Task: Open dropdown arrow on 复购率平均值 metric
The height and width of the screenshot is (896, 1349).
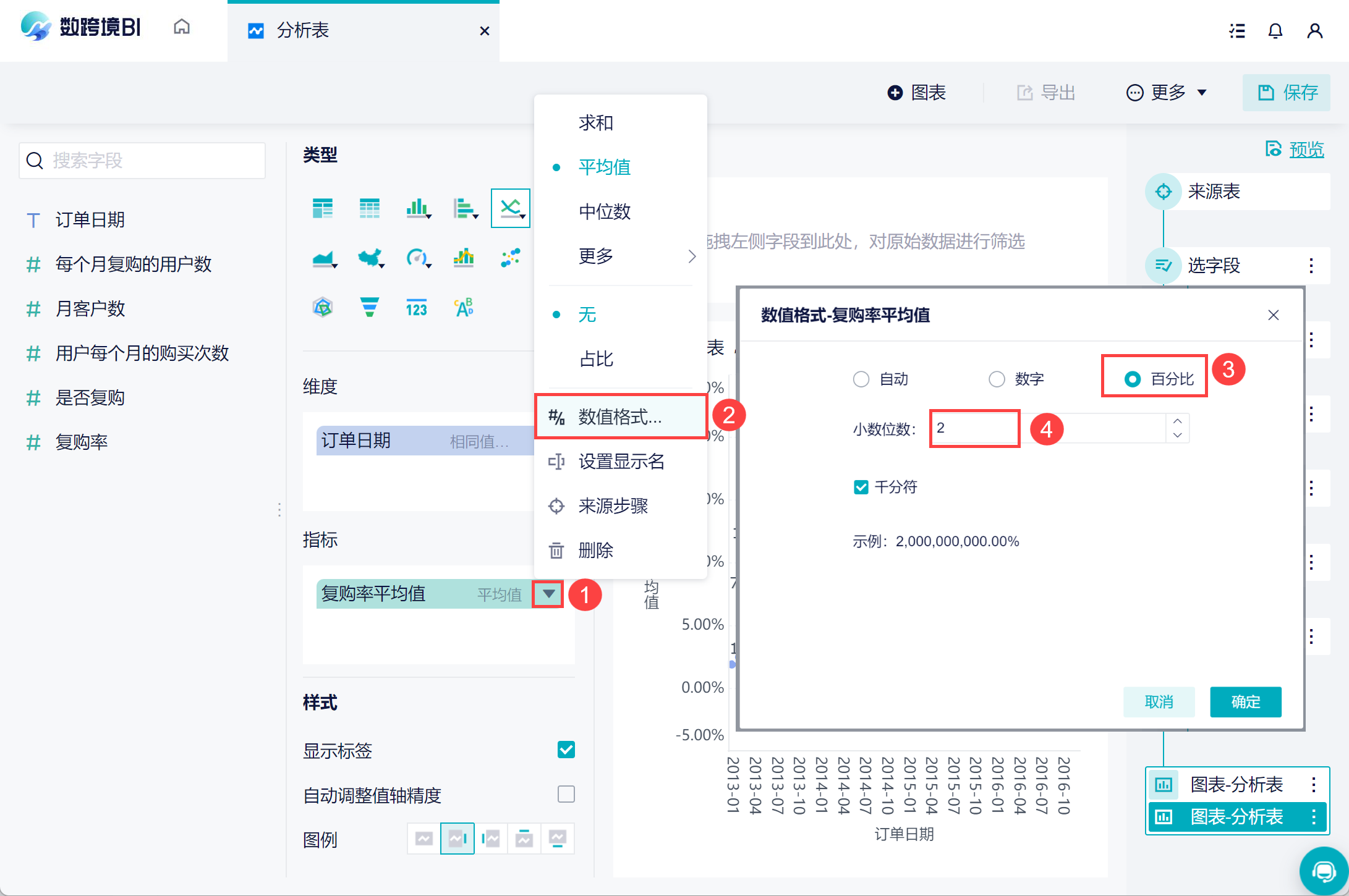Action: (x=548, y=594)
